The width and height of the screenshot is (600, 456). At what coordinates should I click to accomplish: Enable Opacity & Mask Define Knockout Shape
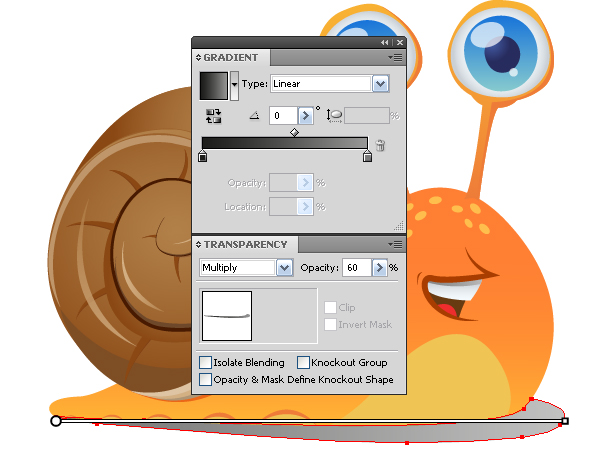[205, 379]
